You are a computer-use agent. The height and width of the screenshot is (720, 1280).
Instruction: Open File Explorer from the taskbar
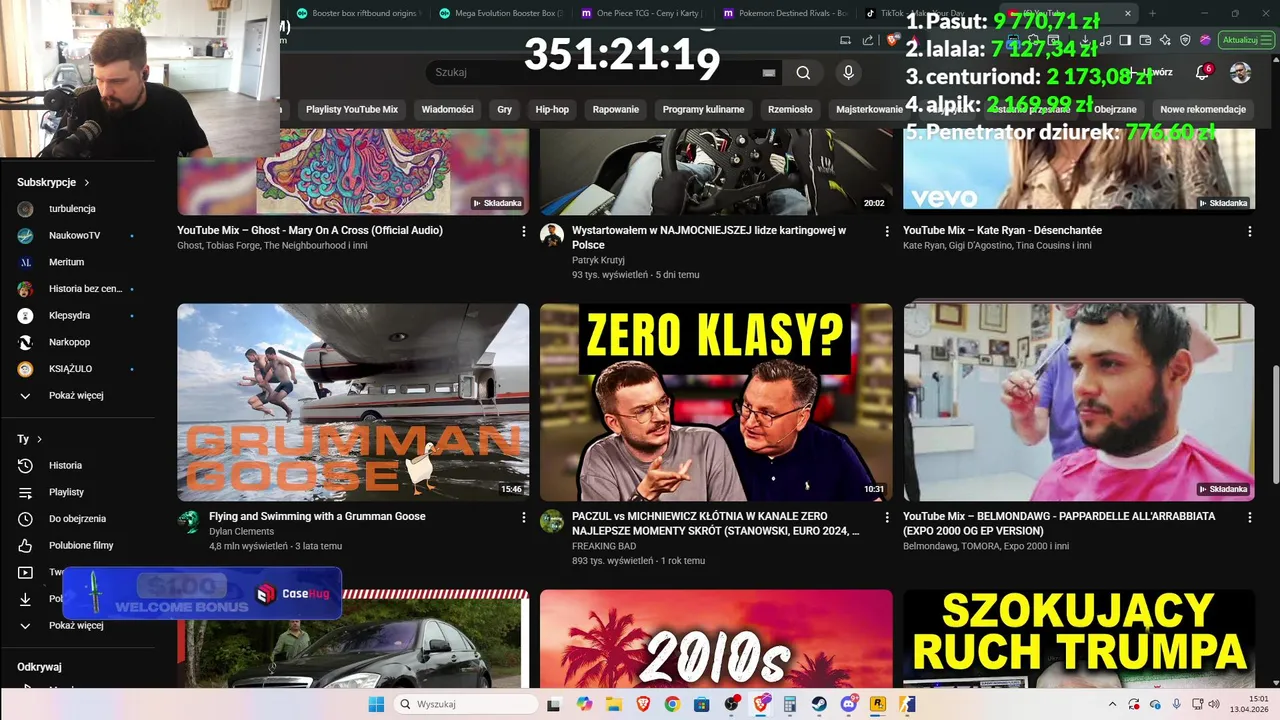[613, 704]
